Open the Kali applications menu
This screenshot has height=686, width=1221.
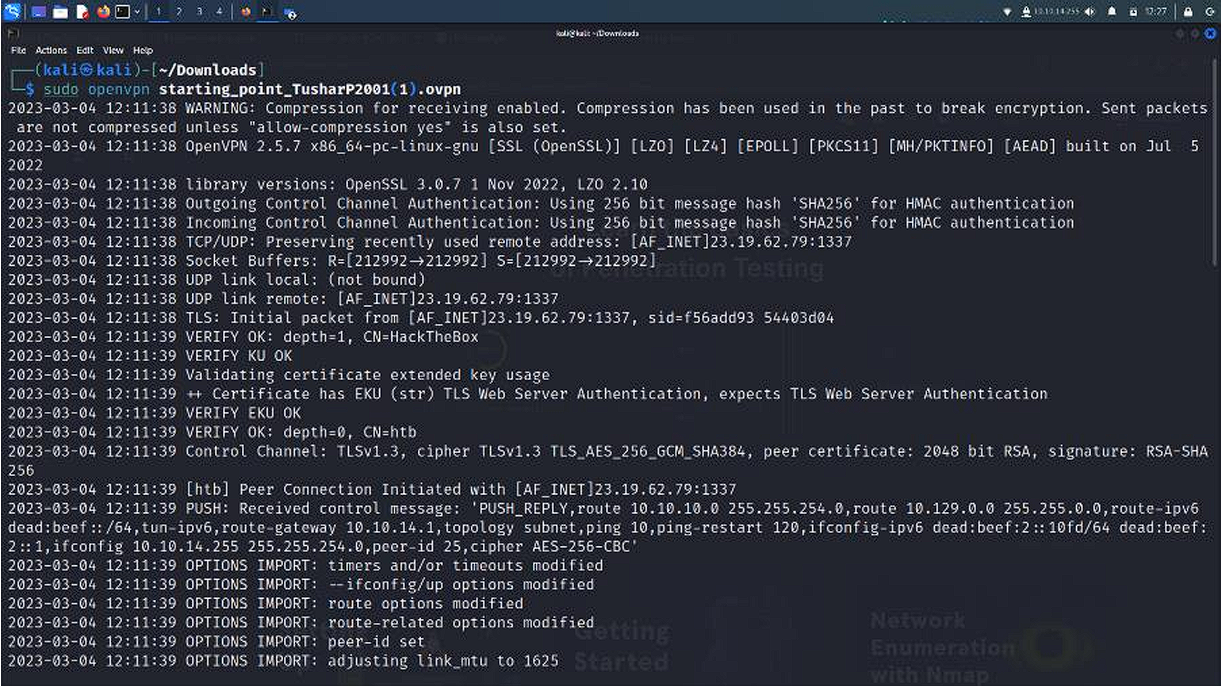[12, 12]
